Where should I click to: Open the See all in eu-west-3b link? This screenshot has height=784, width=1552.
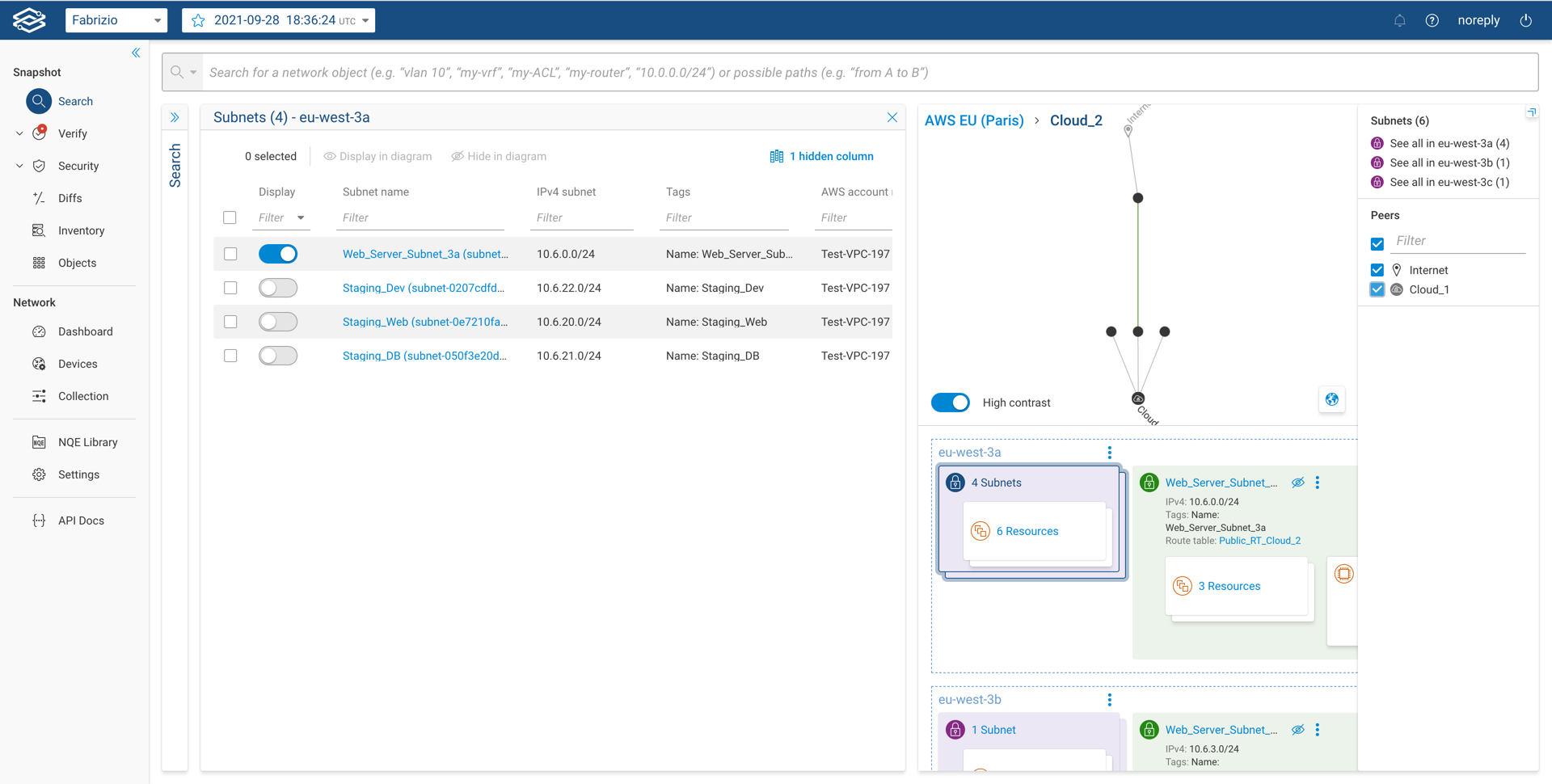pyautogui.click(x=1448, y=162)
